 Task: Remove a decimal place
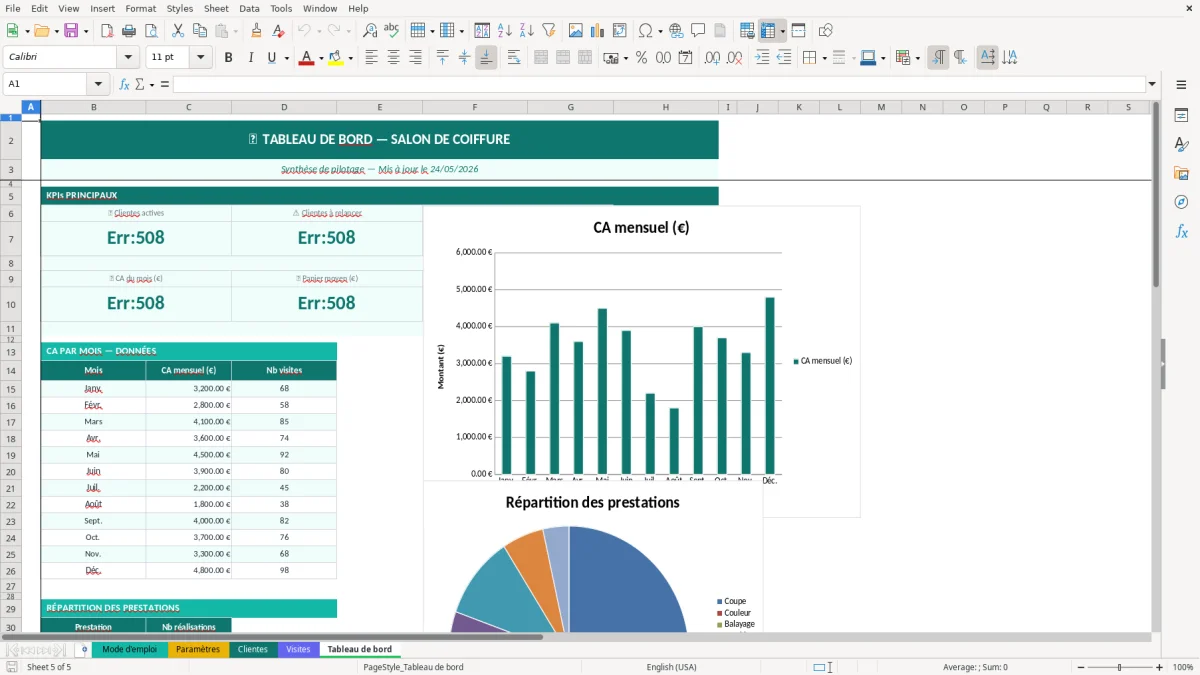pyautogui.click(x=735, y=58)
